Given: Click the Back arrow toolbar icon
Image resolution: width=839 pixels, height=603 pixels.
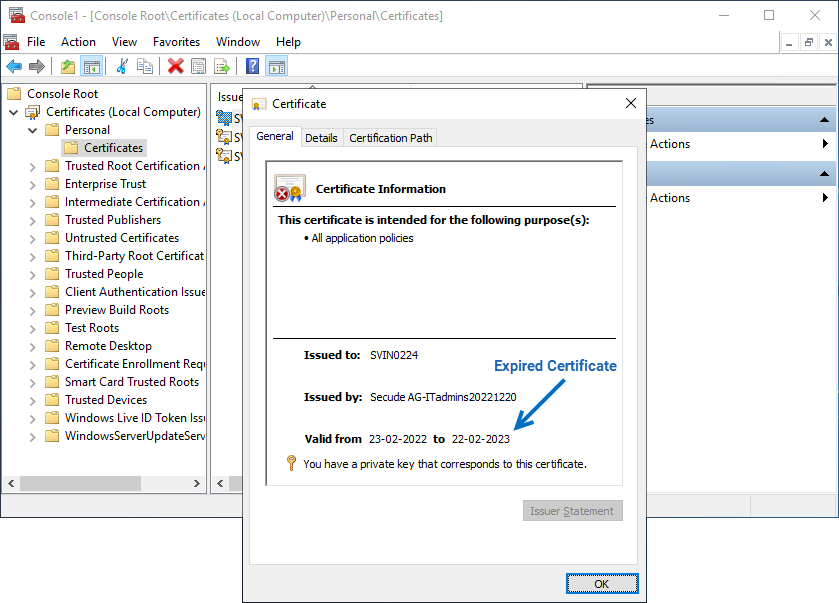Looking at the screenshot, I should pos(14,66).
